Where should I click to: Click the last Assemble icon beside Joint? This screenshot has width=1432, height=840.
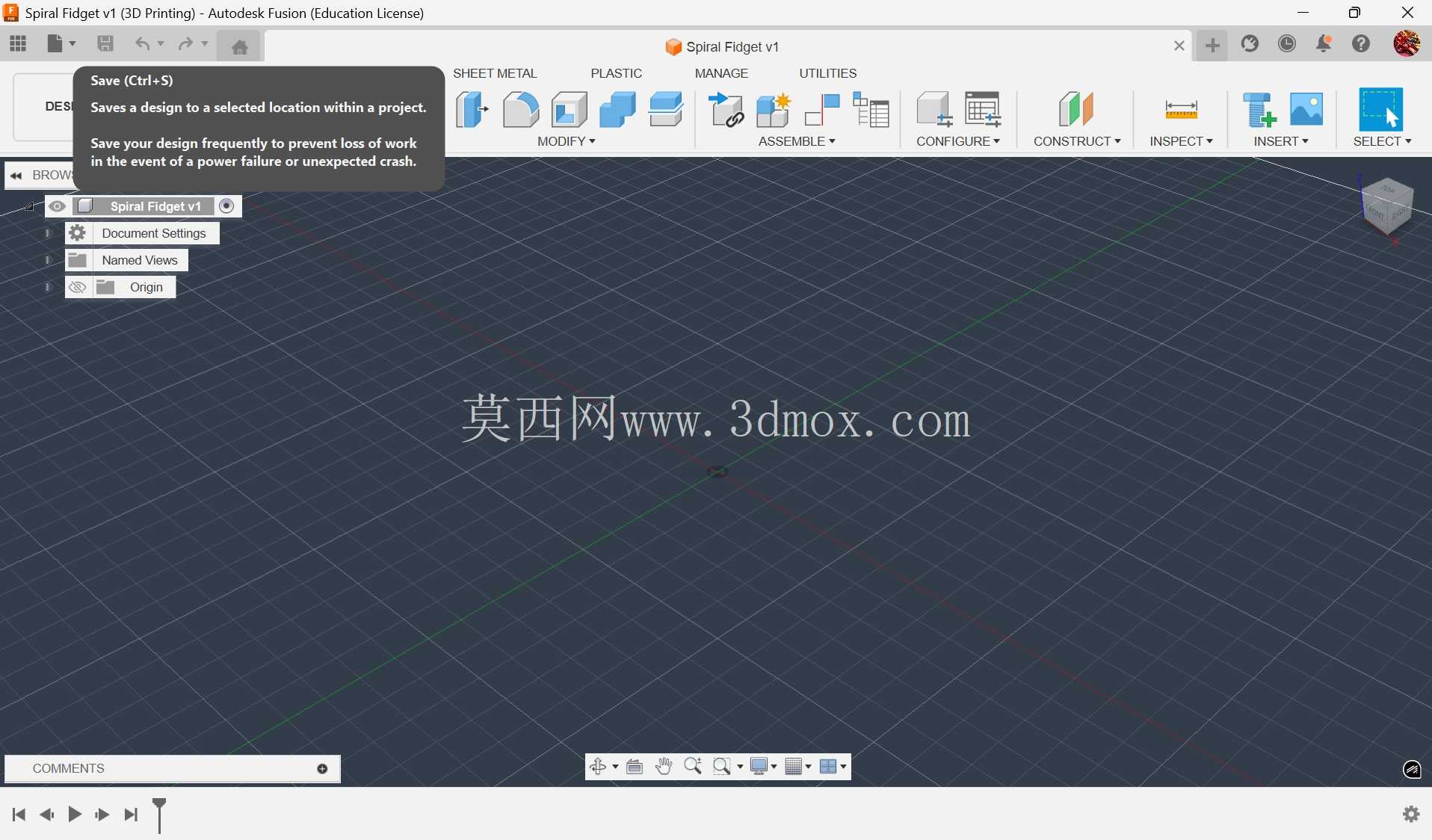tap(871, 110)
